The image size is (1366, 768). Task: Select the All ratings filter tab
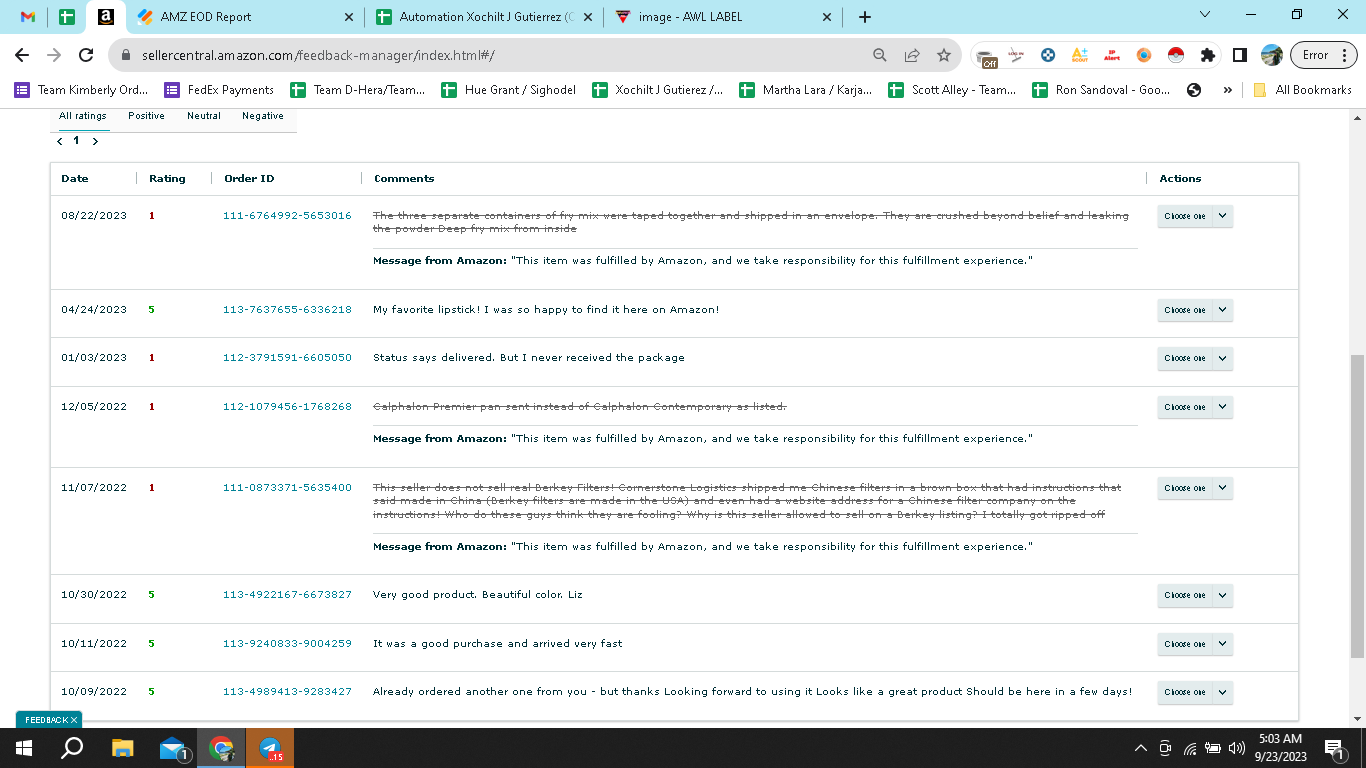tap(82, 116)
